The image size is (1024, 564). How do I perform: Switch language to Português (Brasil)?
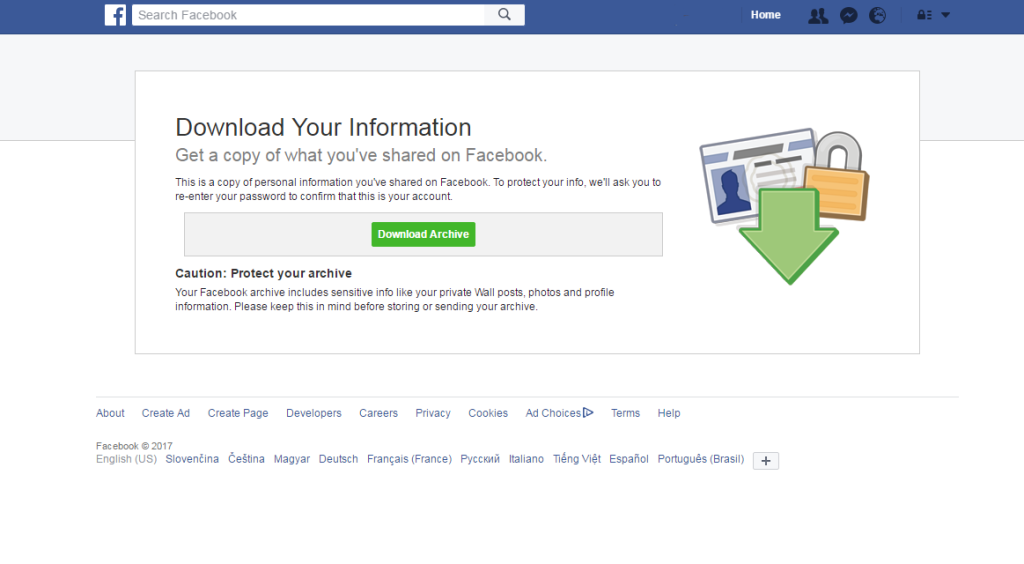pos(701,459)
